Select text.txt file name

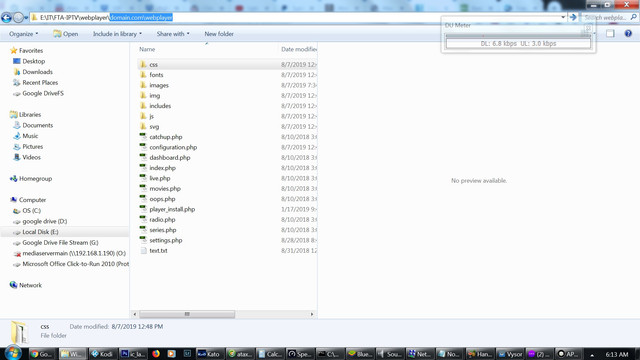(158, 251)
